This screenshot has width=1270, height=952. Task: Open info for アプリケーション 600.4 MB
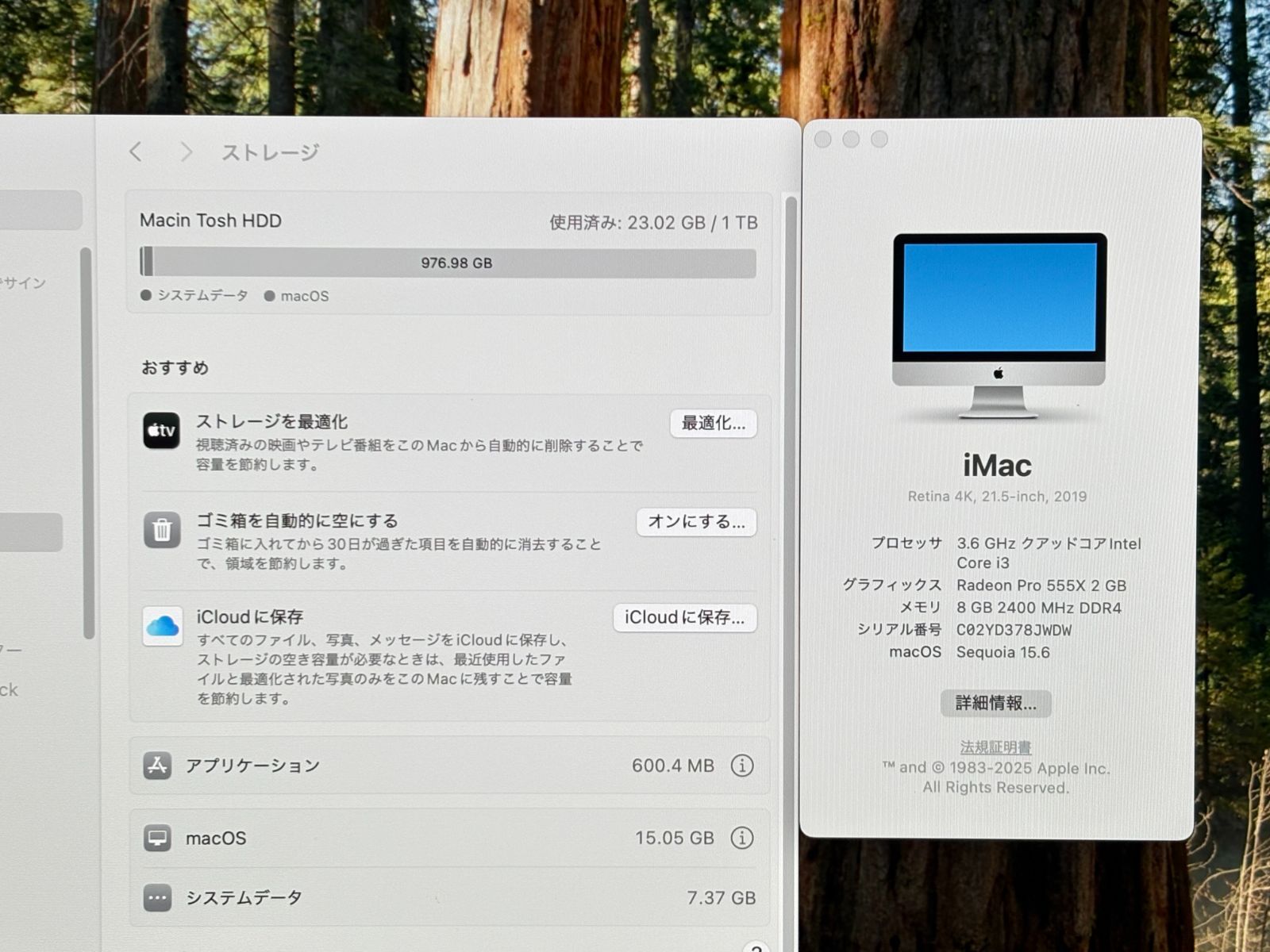pyautogui.click(x=742, y=766)
